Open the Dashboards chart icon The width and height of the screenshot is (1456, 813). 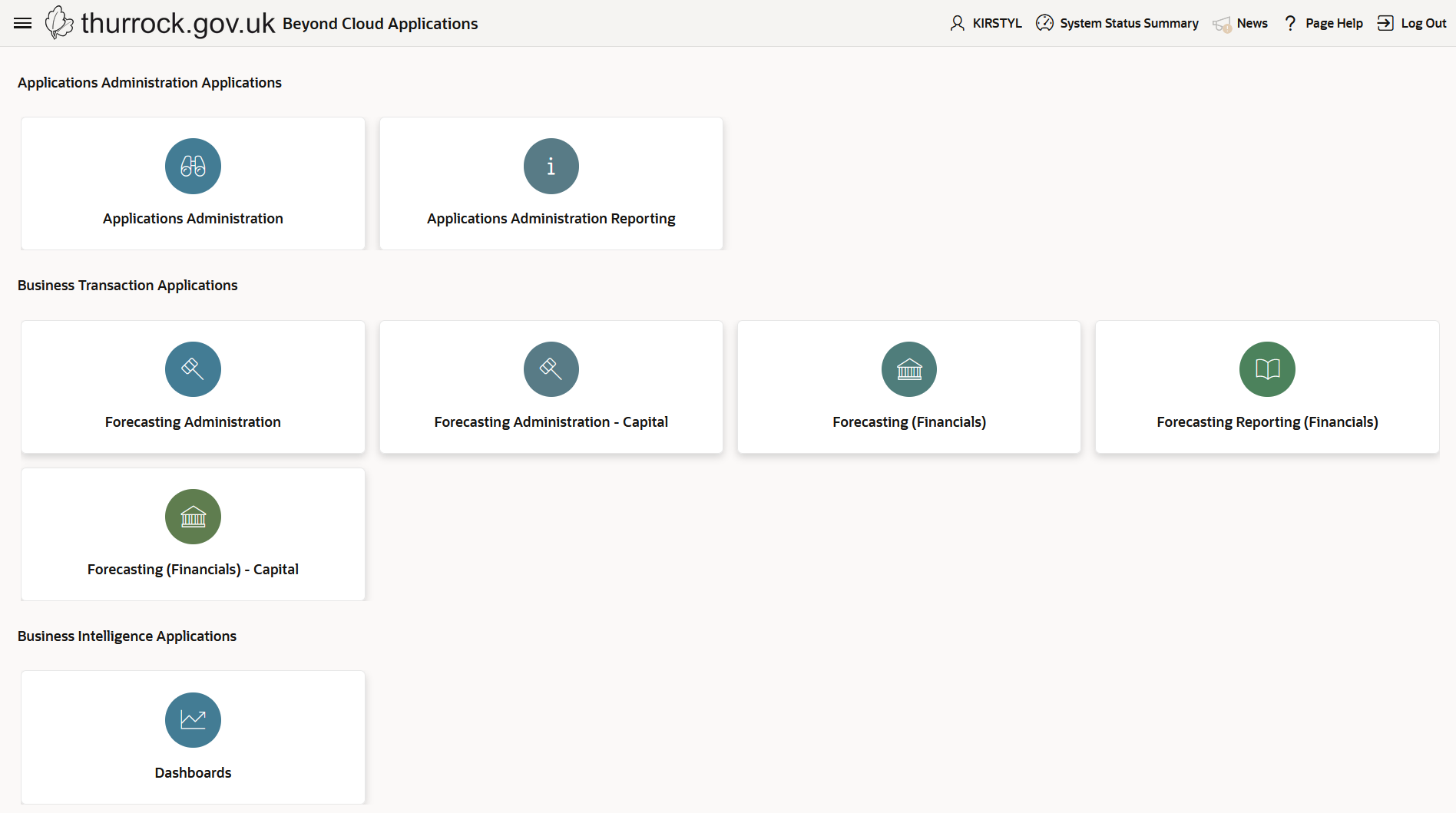(193, 720)
